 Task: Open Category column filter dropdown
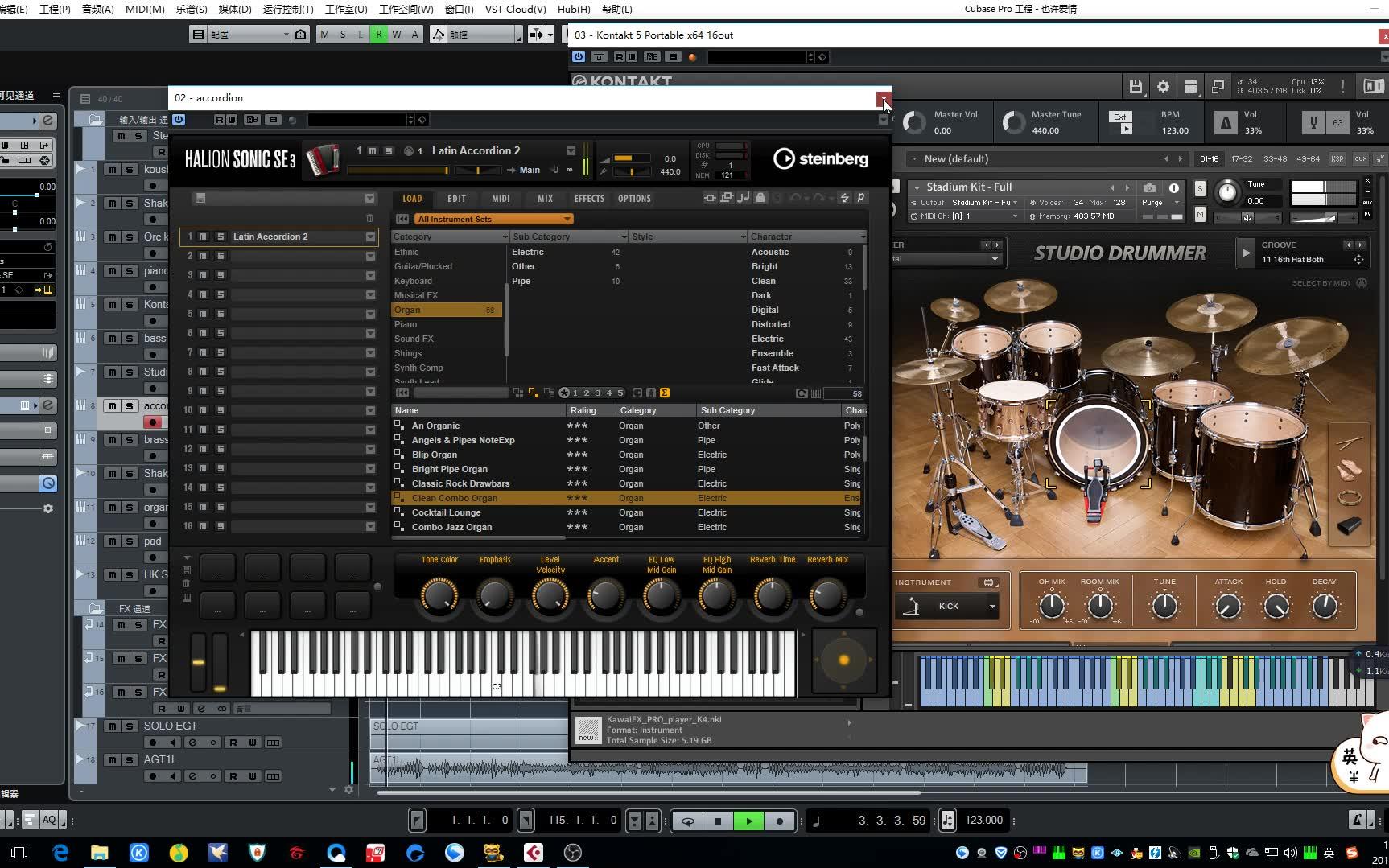click(505, 237)
